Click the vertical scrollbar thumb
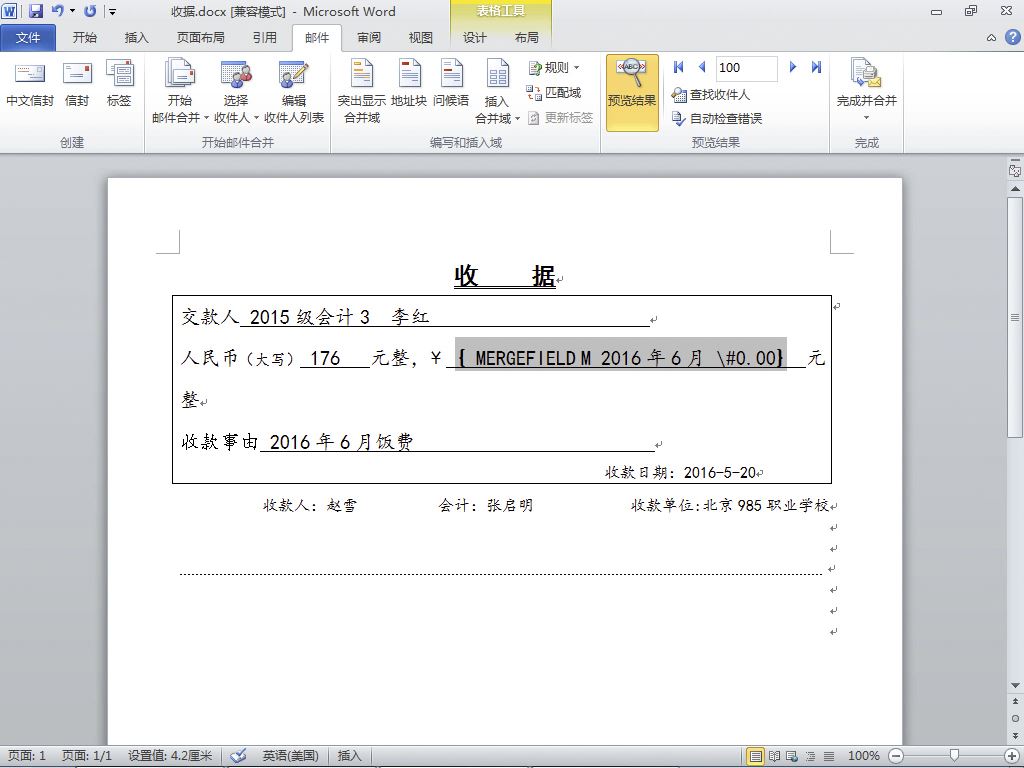The image size is (1024, 768). pos(1015,317)
